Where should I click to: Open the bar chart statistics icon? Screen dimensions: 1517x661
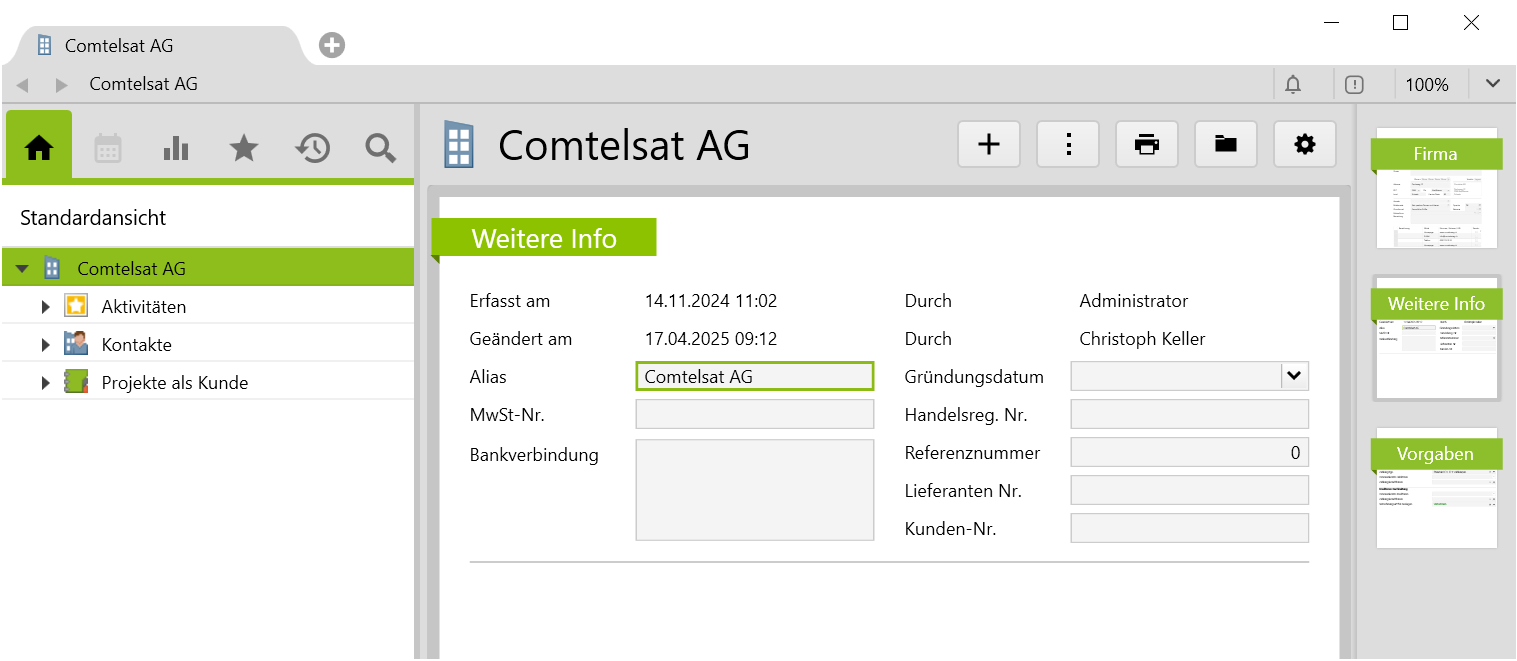pos(176,148)
